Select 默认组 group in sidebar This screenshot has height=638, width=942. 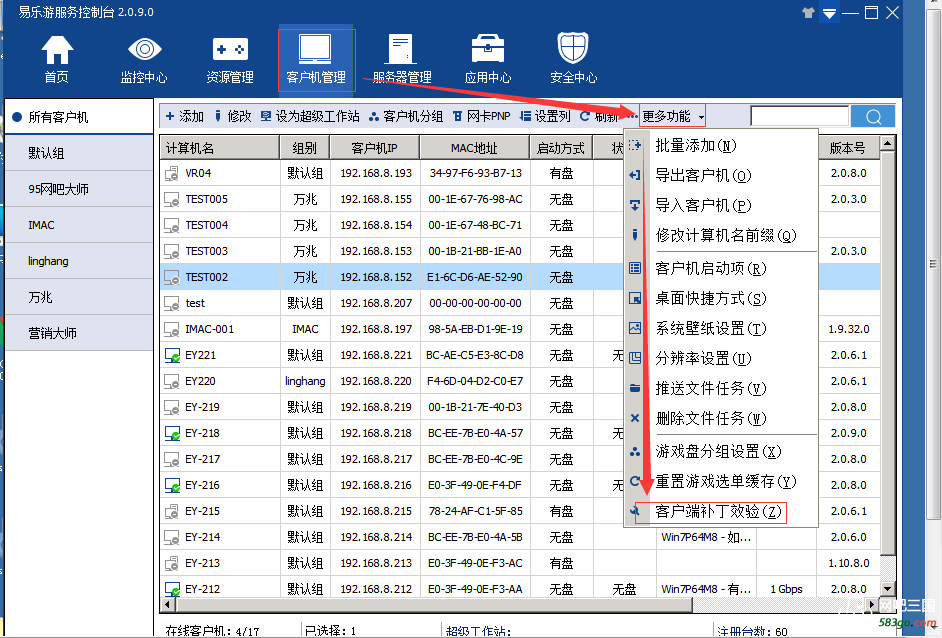point(79,153)
